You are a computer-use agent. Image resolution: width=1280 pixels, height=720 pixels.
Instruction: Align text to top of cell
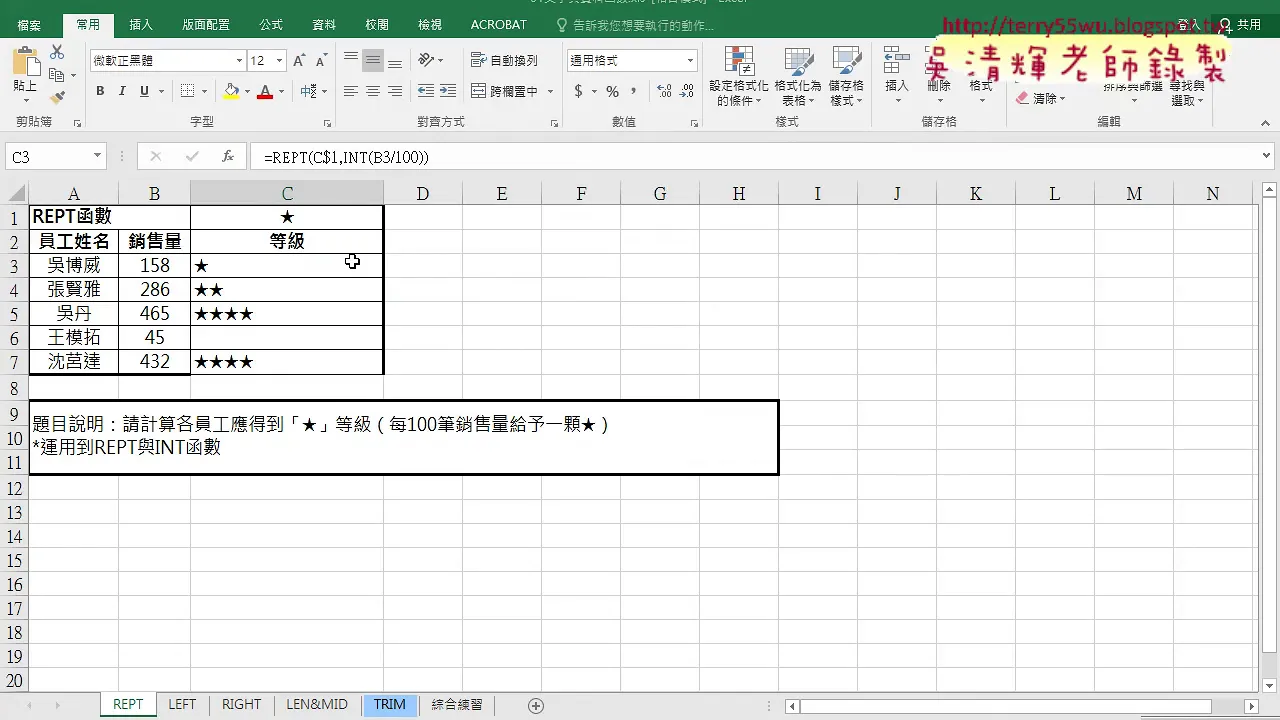click(x=351, y=60)
